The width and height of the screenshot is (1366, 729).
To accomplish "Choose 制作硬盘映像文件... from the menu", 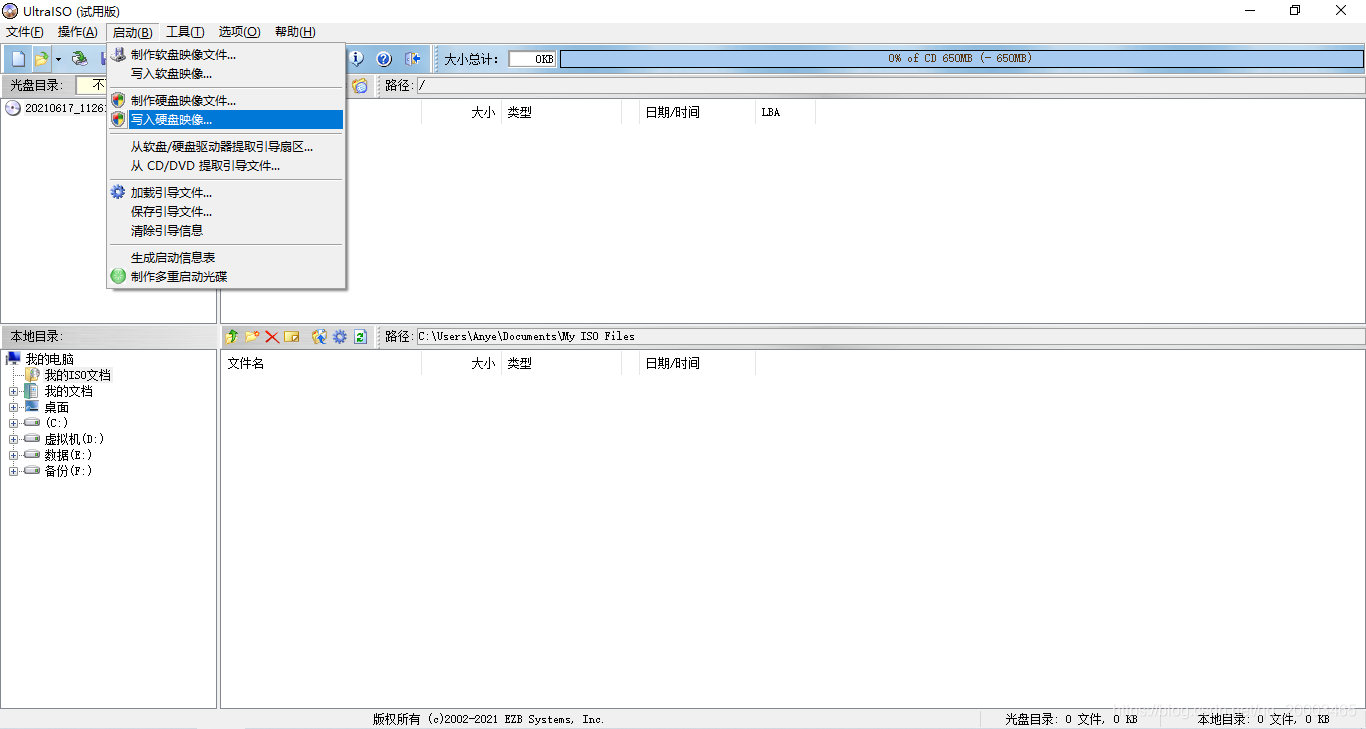I will pyautogui.click(x=226, y=100).
